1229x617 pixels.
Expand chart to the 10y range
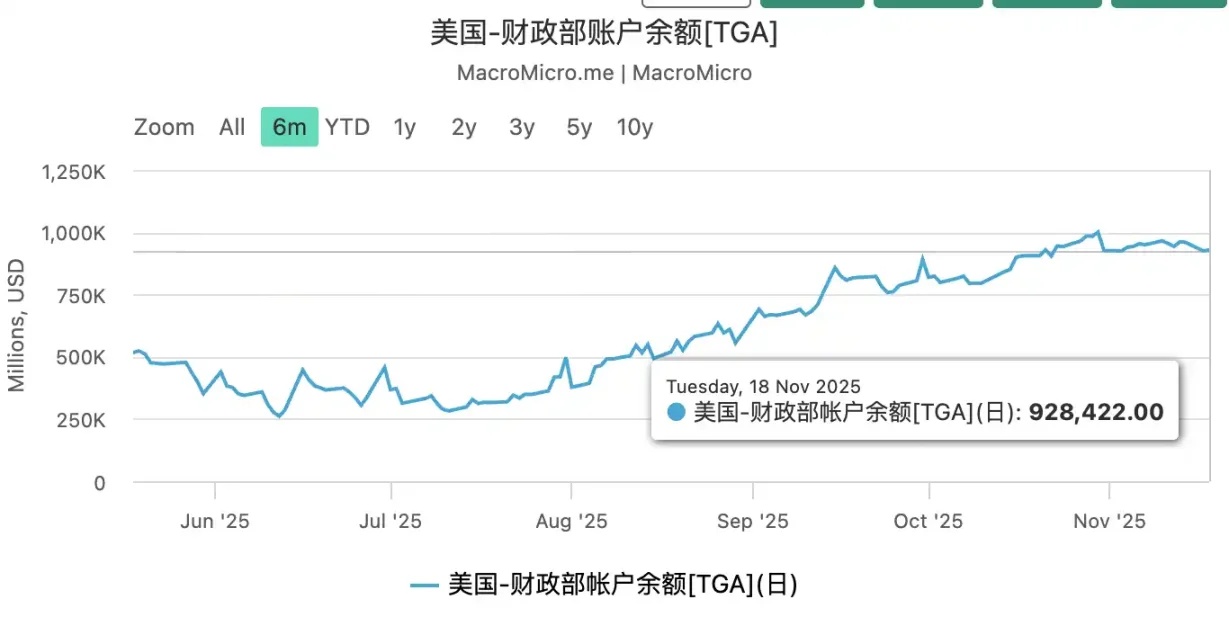tap(634, 127)
